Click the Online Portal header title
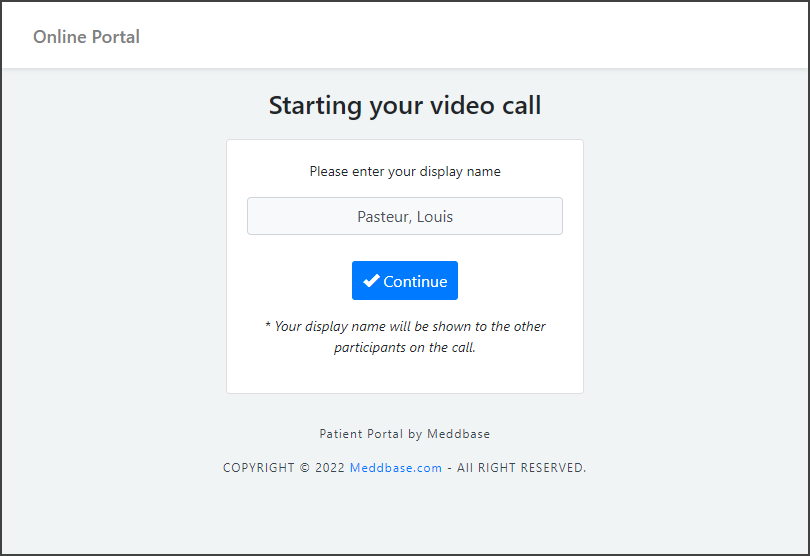This screenshot has width=810, height=556. point(86,37)
